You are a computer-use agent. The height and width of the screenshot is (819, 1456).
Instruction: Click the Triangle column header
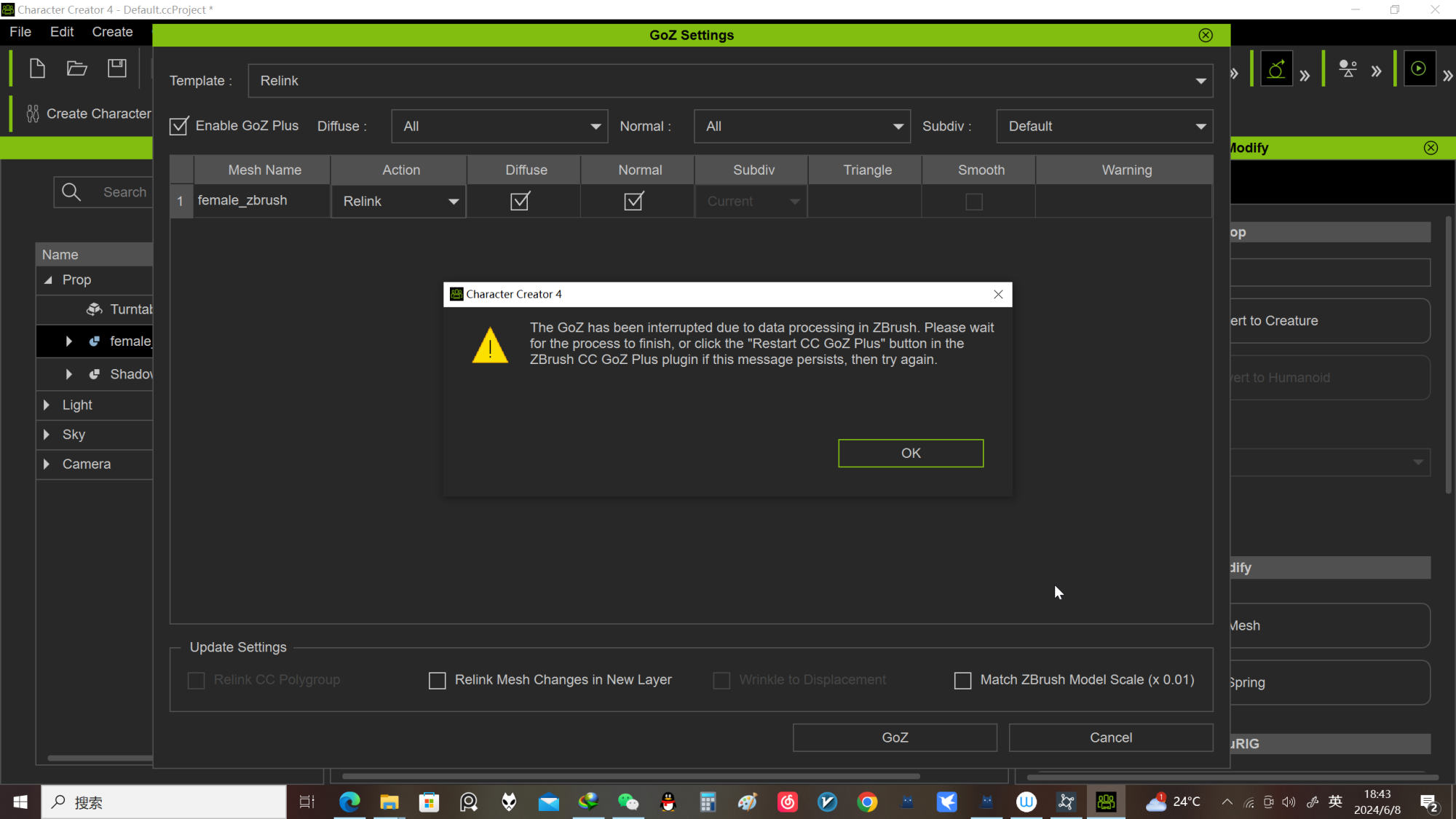(866, 170)
